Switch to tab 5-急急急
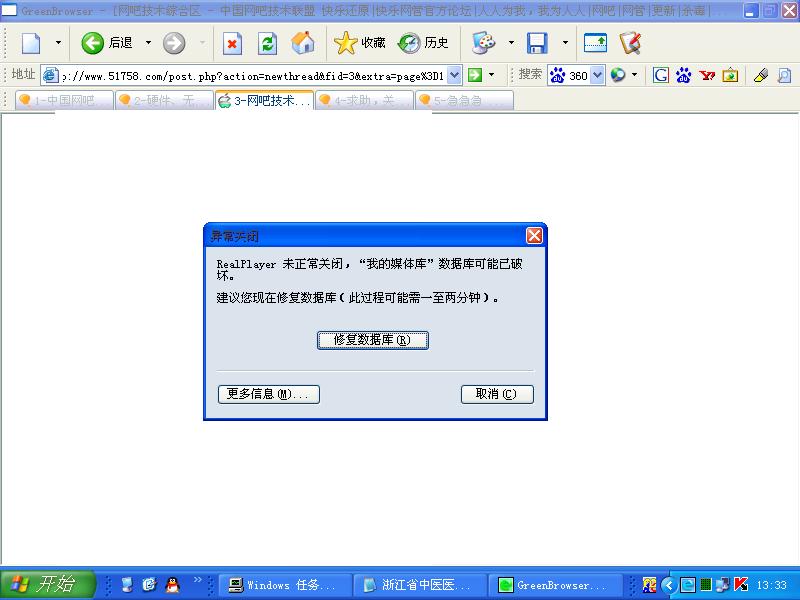Image resolution: width=800 pixels, height=600 pixels. pos(464,101)
